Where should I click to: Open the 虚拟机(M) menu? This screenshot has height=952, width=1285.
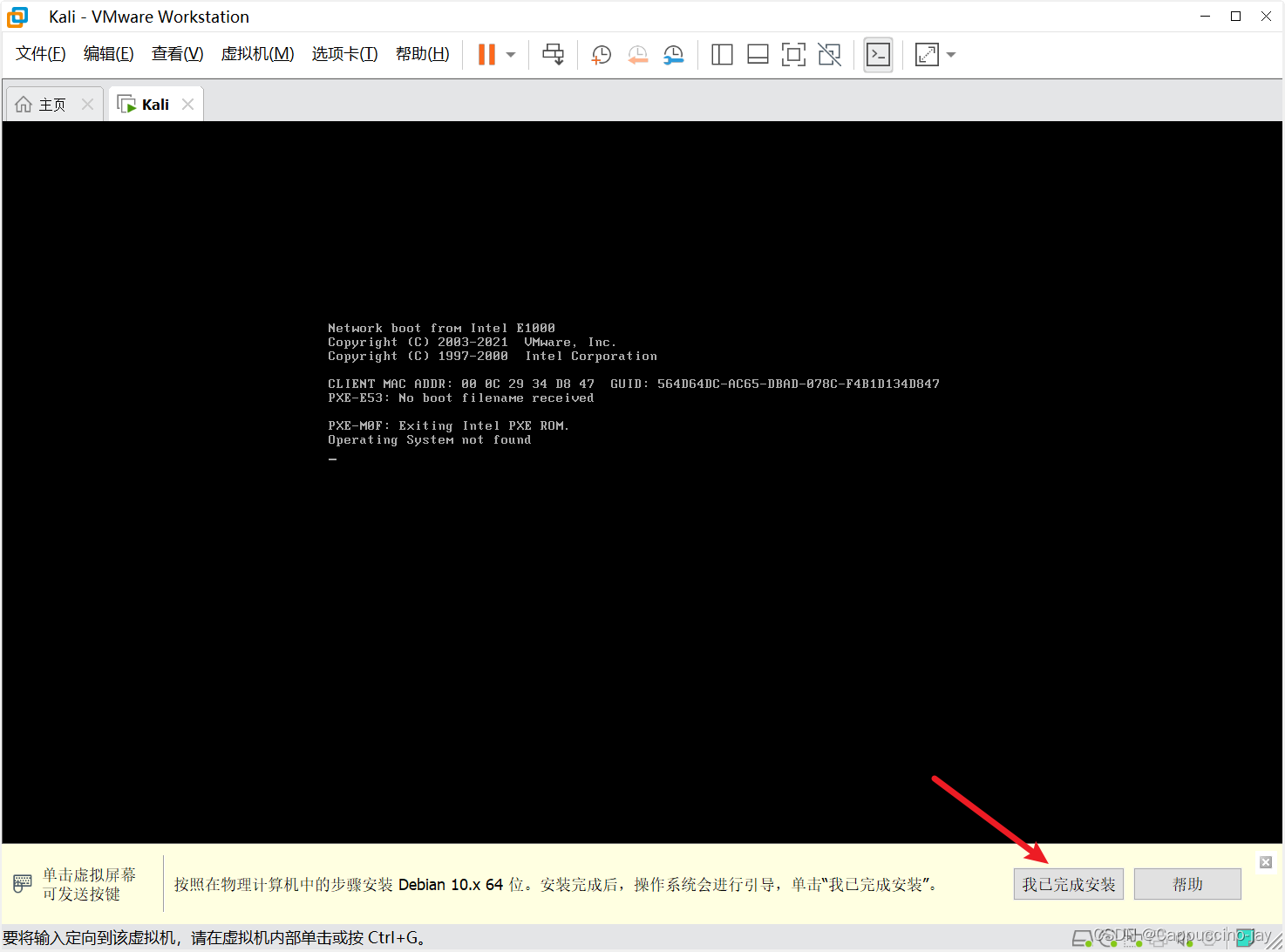point(258,54)
